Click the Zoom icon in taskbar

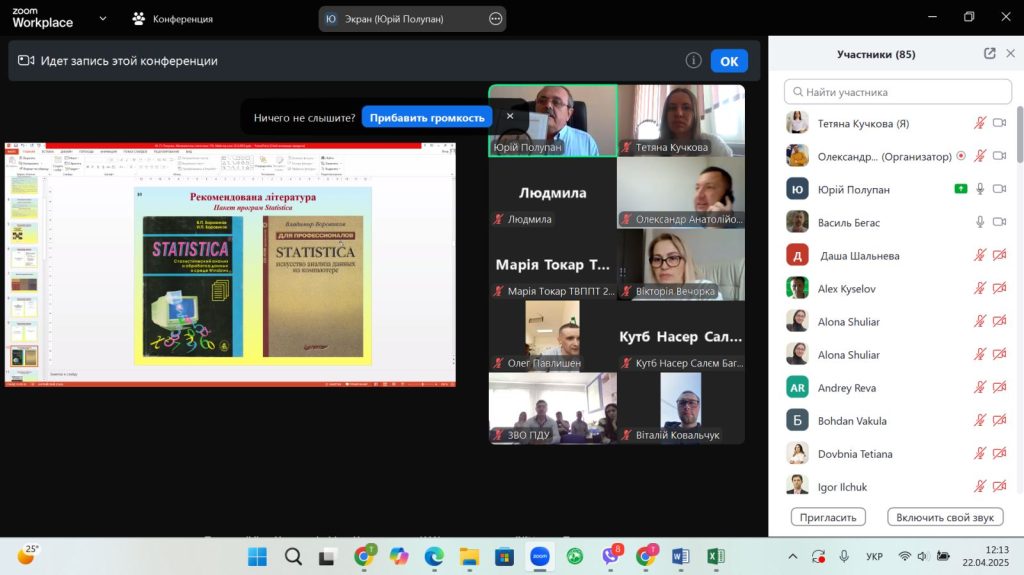[x=539, y=556]
